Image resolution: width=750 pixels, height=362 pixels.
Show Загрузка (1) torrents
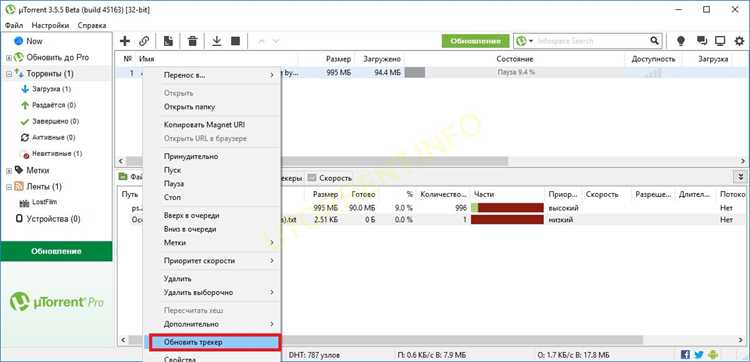52,89
